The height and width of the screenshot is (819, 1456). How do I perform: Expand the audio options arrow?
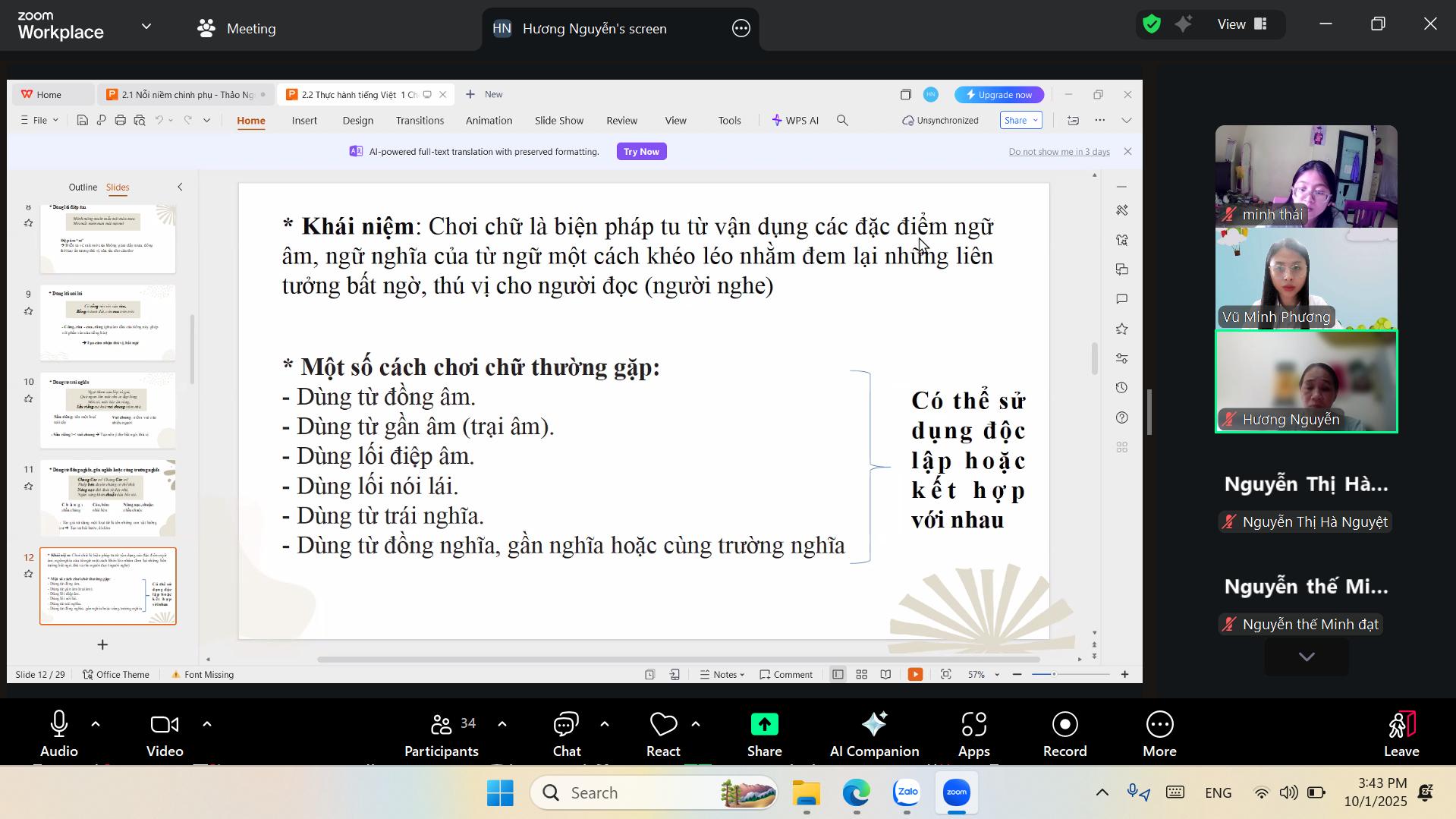pyautogui.click(x=96, y=724)
